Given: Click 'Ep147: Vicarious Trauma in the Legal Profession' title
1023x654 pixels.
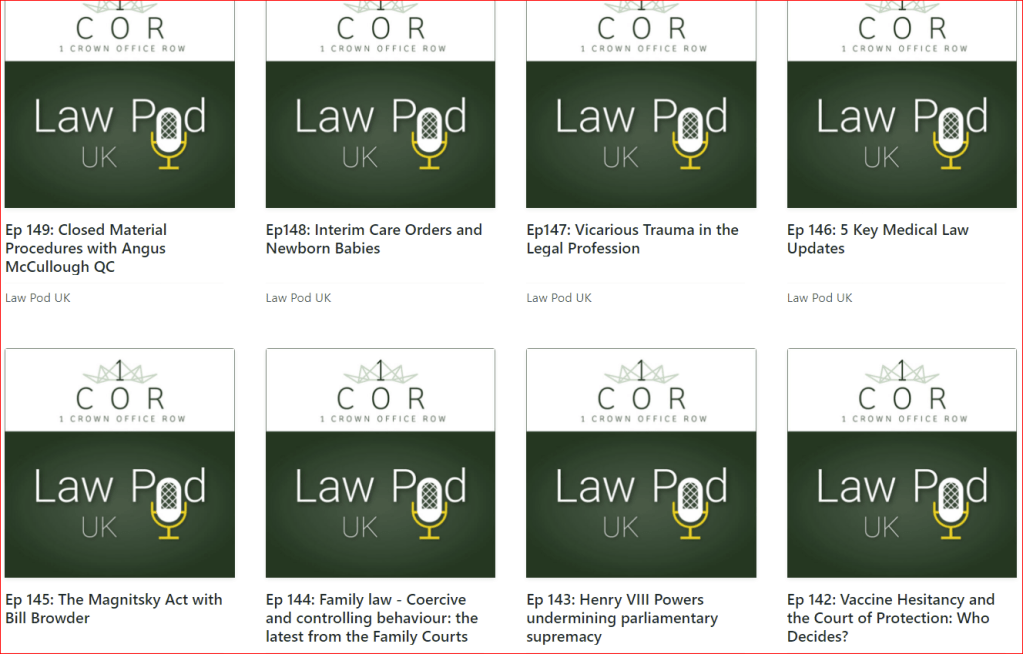Looking at the screenshot, I should (632, 239).
